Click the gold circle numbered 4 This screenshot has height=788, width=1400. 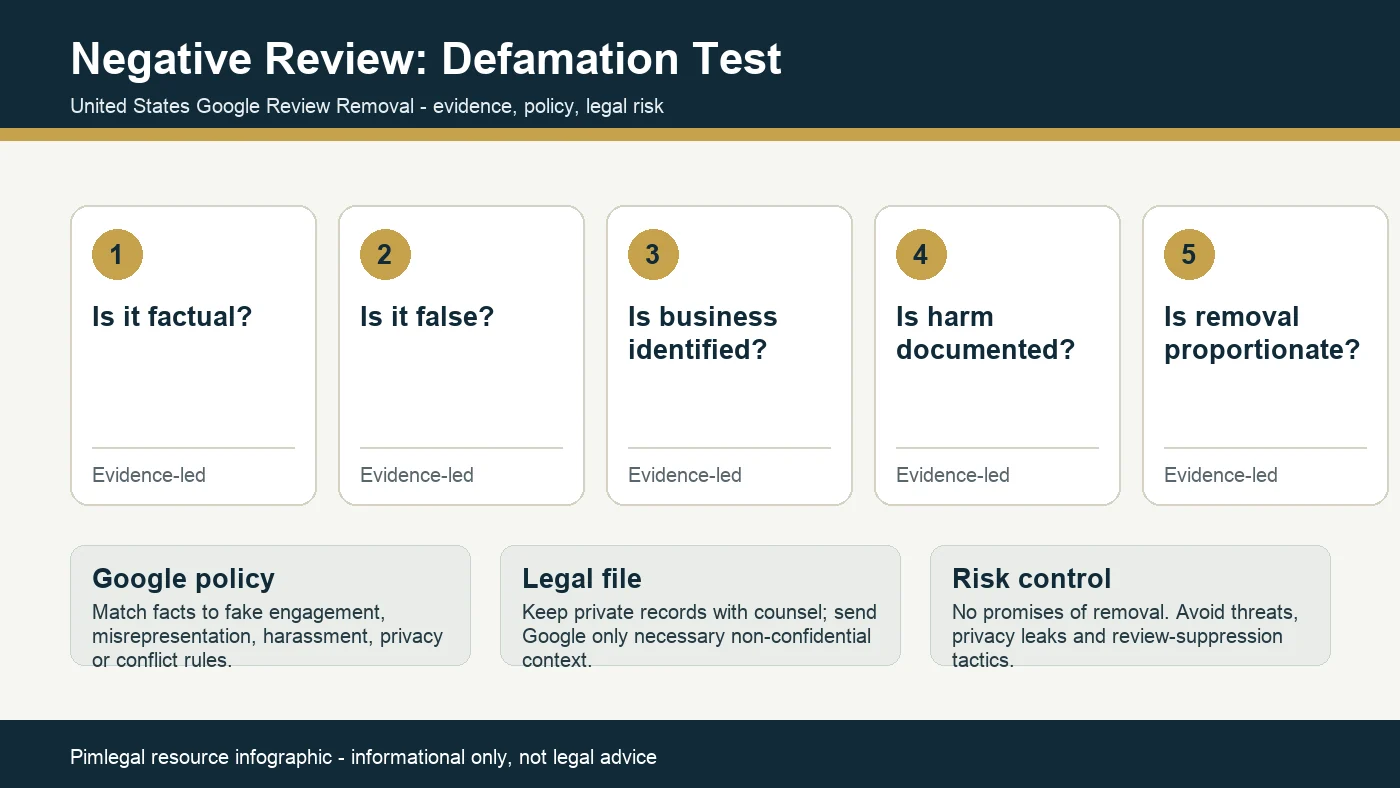922,254
